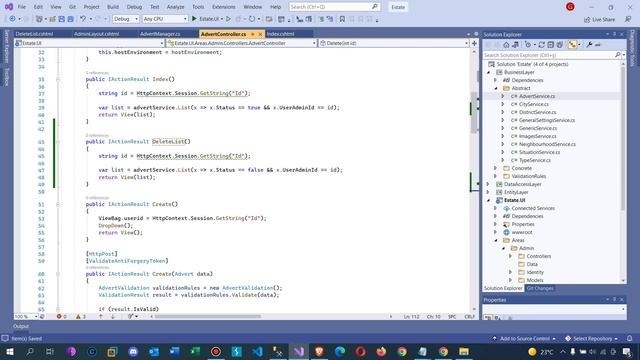Image resolution: width=640 pixels, height=360 pixels.
Task: Switch to AdvertManager.cs tab
Action: [160, 34]
